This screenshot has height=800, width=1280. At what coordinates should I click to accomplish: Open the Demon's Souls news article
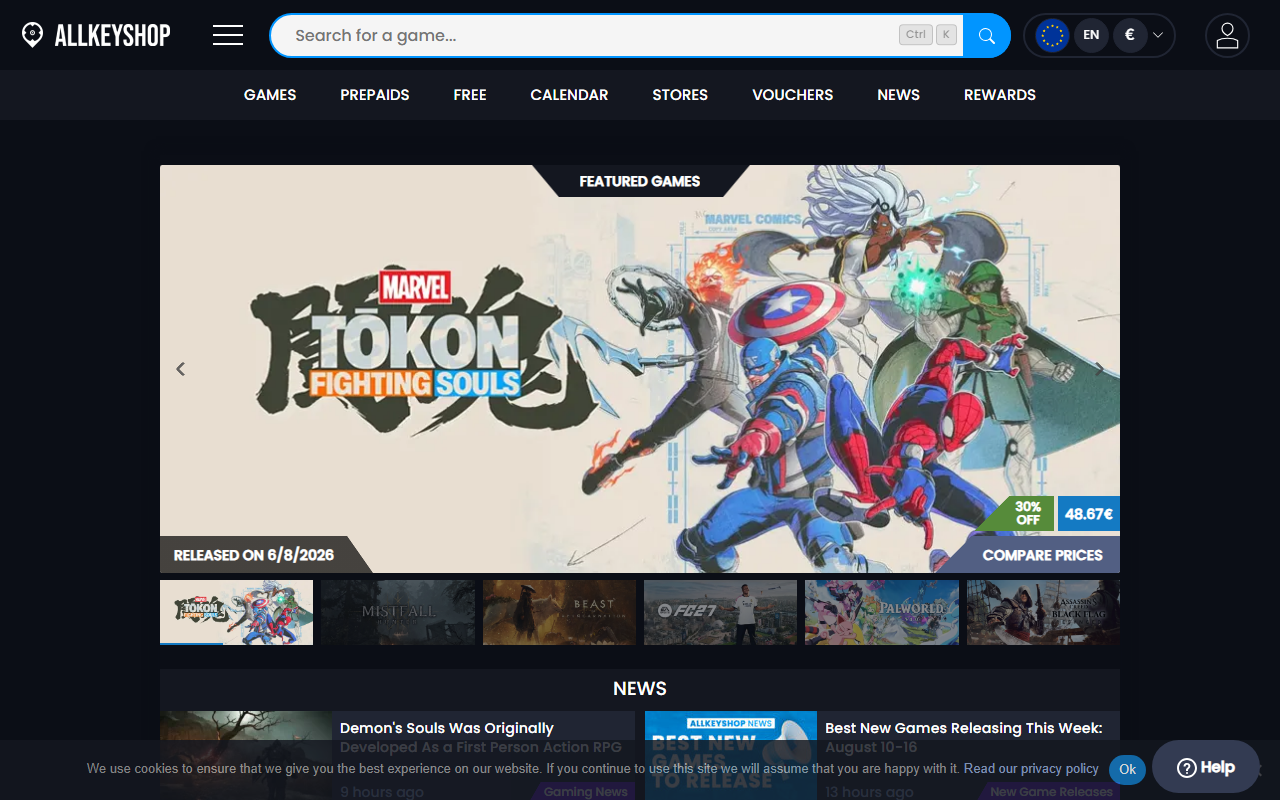[397, 755]
